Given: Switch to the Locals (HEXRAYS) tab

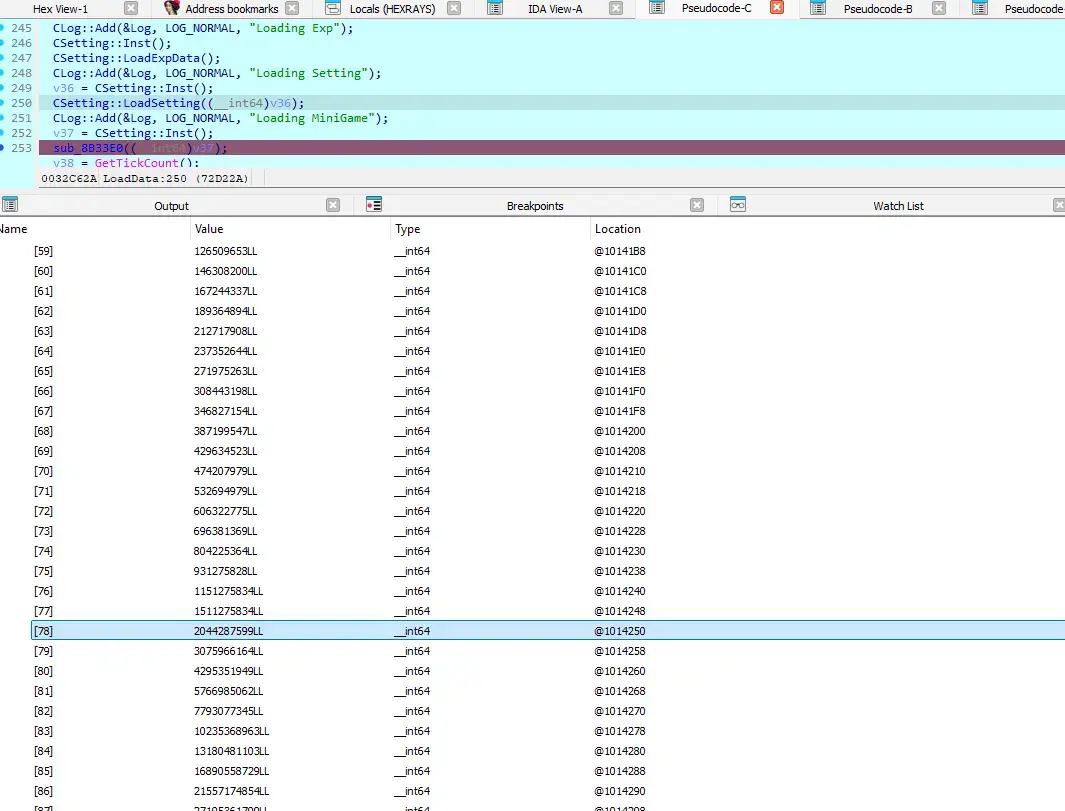Looking at the screenshot, I should (392, 9).
